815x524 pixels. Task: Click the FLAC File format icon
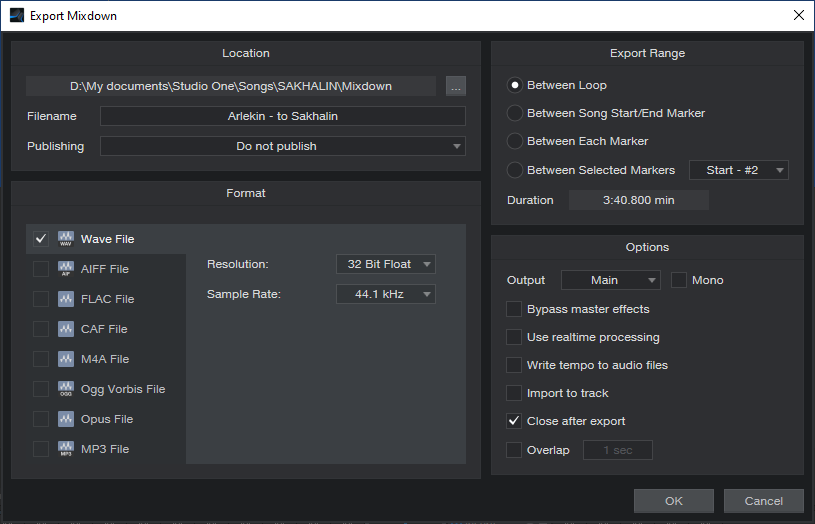[66, 299]
